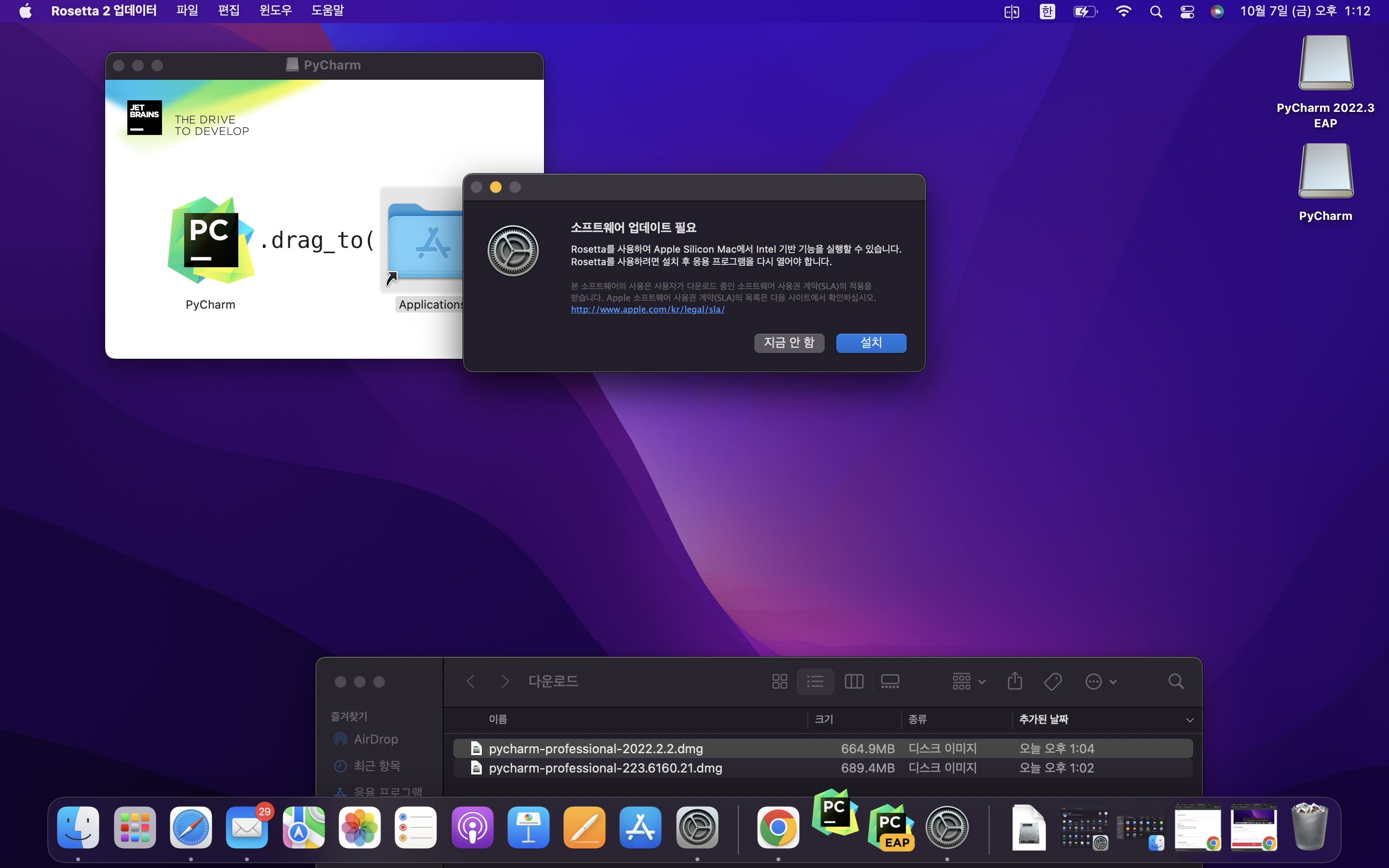1389x868 pixels.
Task: Open the 편집 menu in menu bar
Action: pyautogui.click(x=229, y=11)
